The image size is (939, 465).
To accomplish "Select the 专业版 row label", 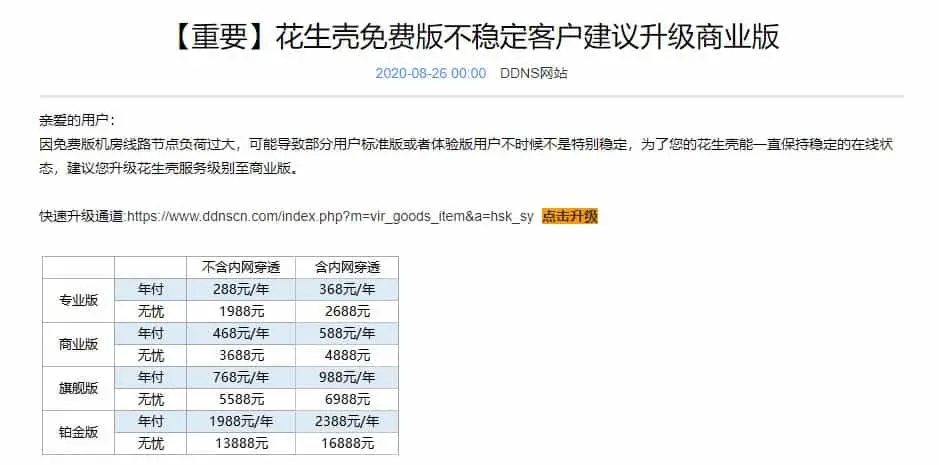I will tap(78, 301).
